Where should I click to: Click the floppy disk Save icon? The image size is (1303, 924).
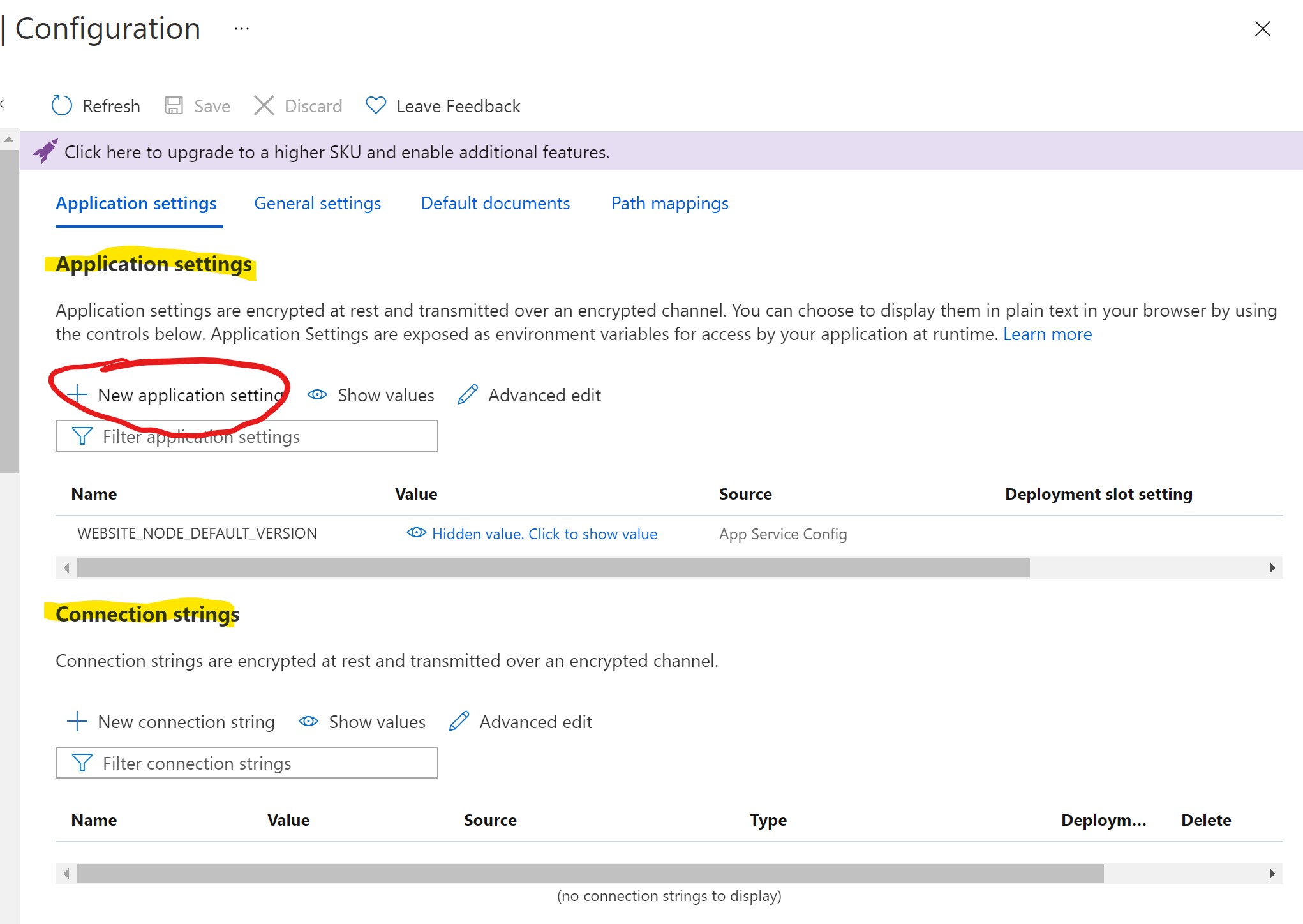click(x=174, y=105)
